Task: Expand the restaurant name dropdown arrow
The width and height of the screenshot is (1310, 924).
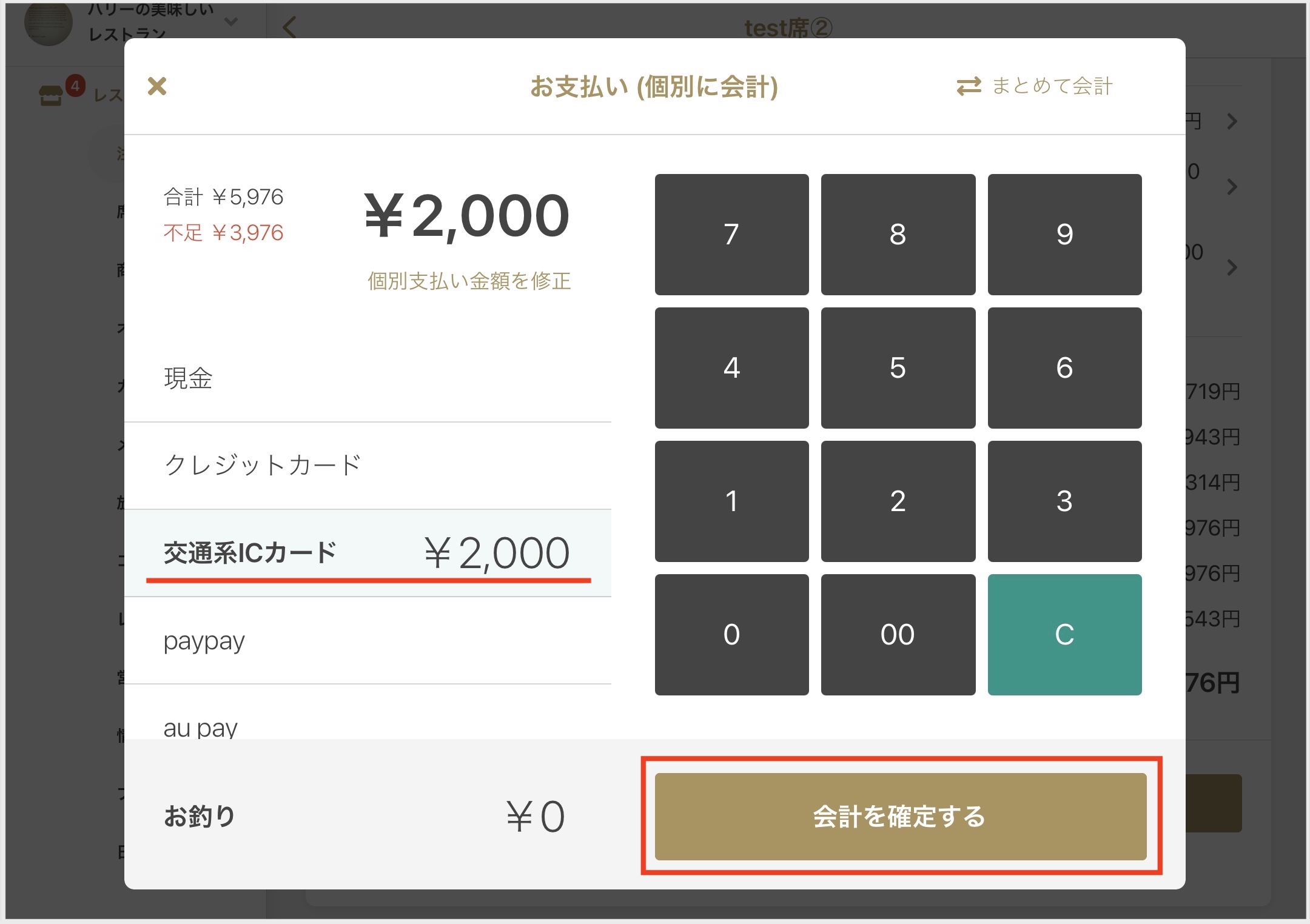Action: click(231, 22)
